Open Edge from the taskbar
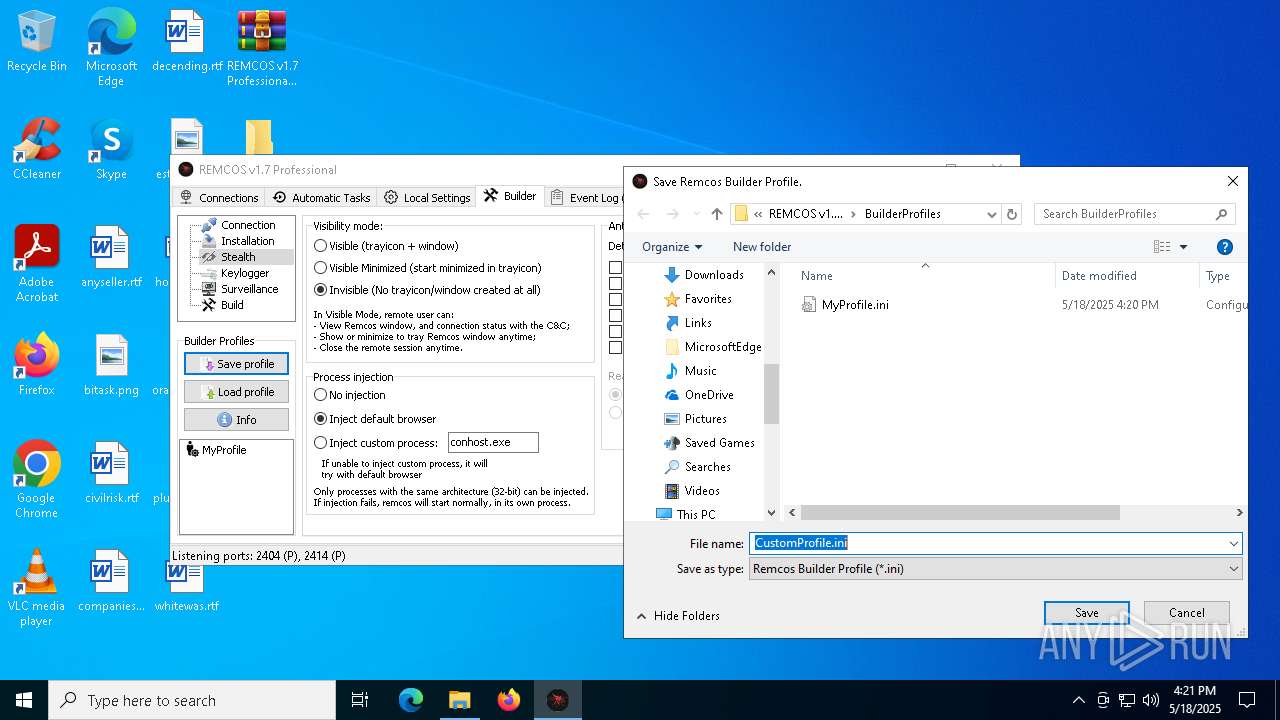 [411, 700]
